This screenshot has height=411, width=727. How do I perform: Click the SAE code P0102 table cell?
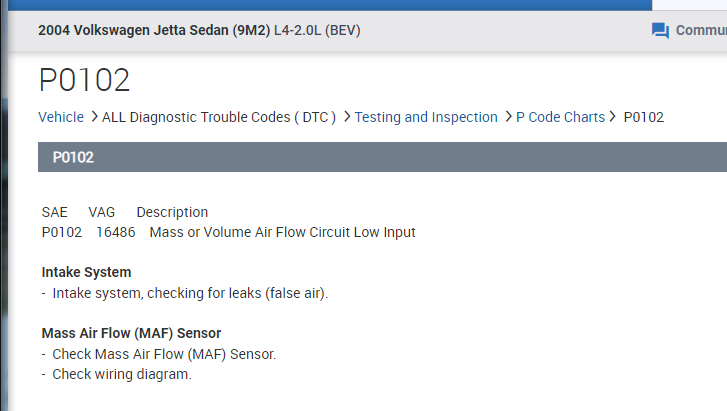[62, 232]
